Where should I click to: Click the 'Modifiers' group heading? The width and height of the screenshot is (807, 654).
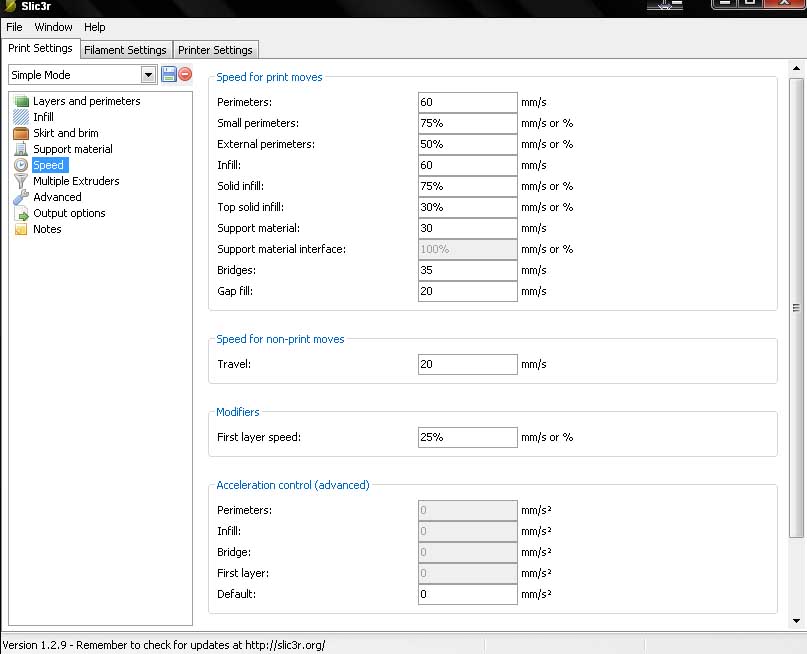click(x=238, y=412)
